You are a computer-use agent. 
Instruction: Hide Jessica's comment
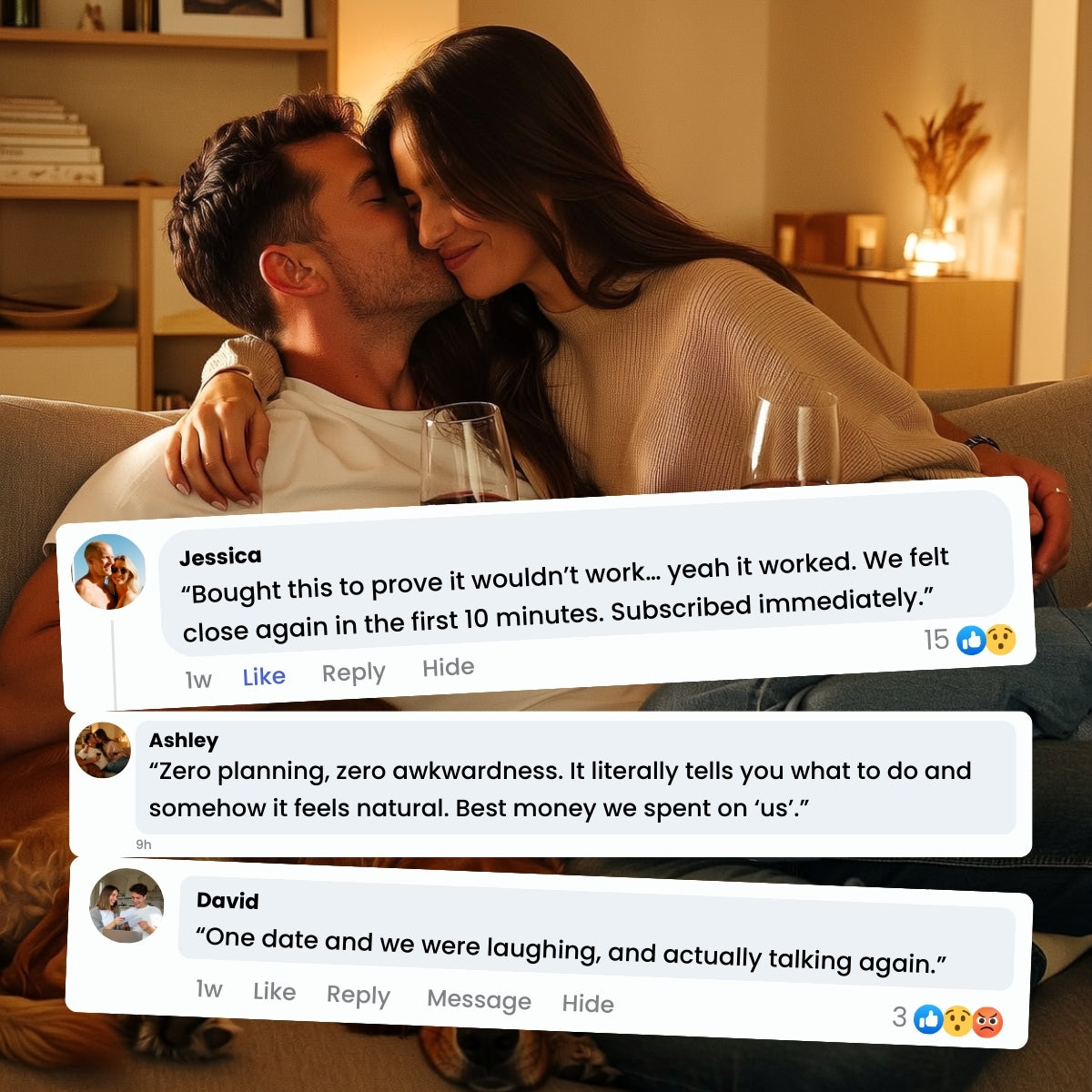448,668
